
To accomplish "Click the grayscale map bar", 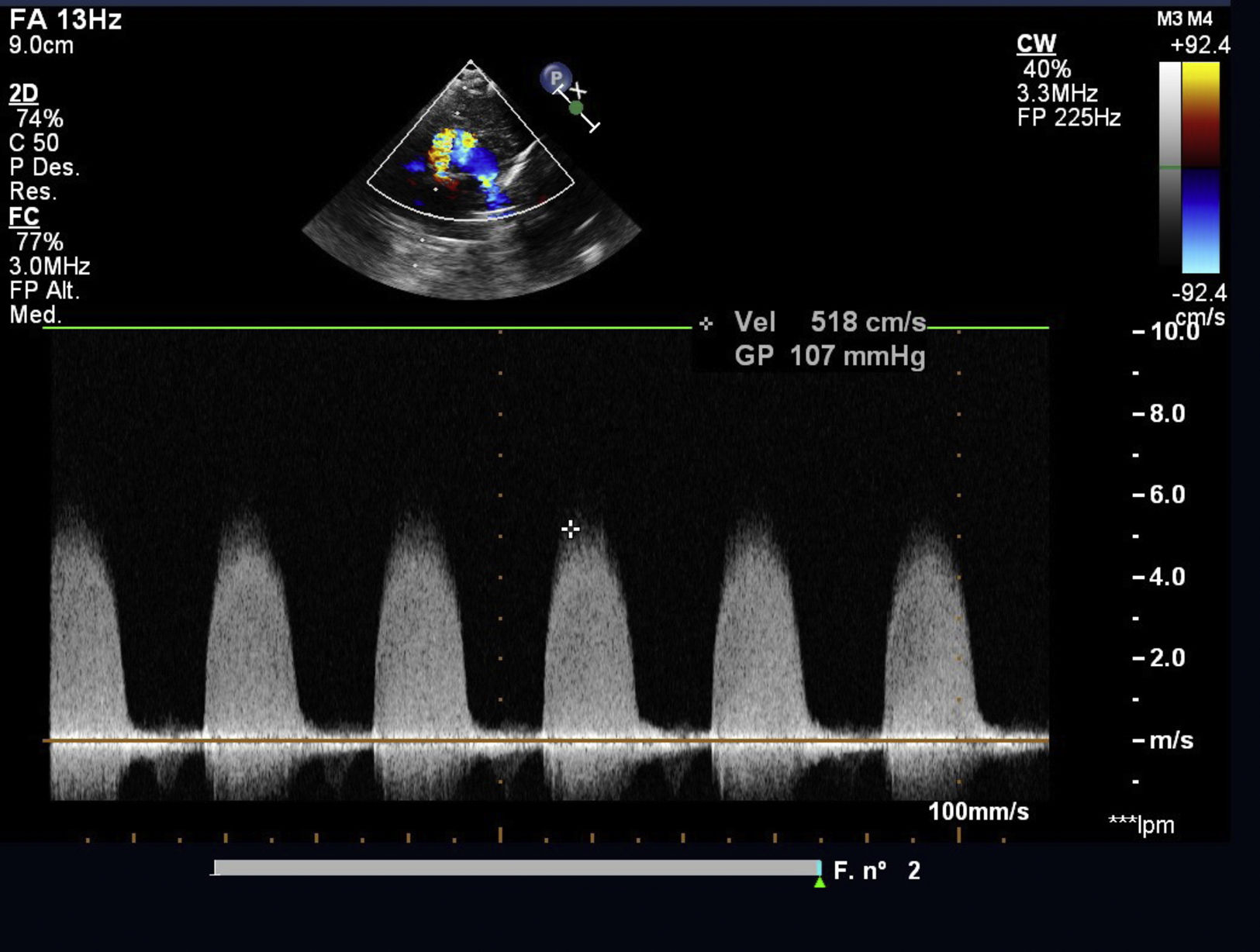I will [x=1169, y=164].
